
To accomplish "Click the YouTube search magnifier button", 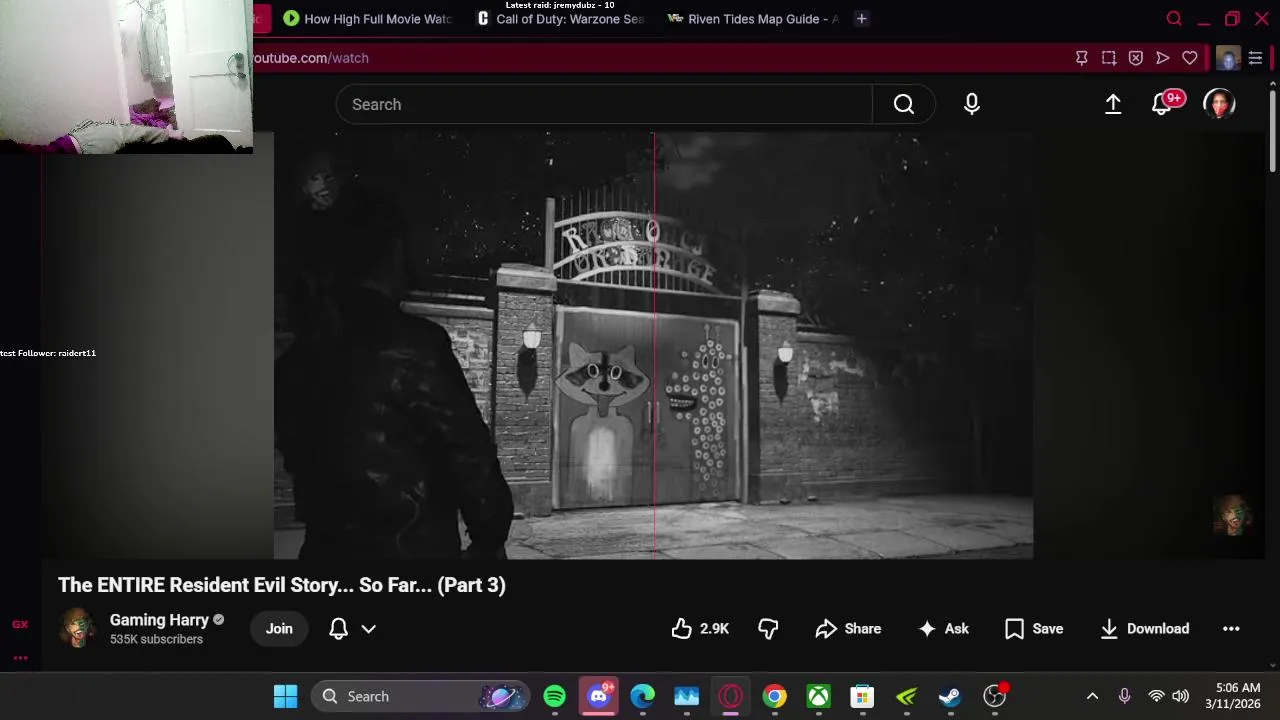I will [x=904, y=104].
